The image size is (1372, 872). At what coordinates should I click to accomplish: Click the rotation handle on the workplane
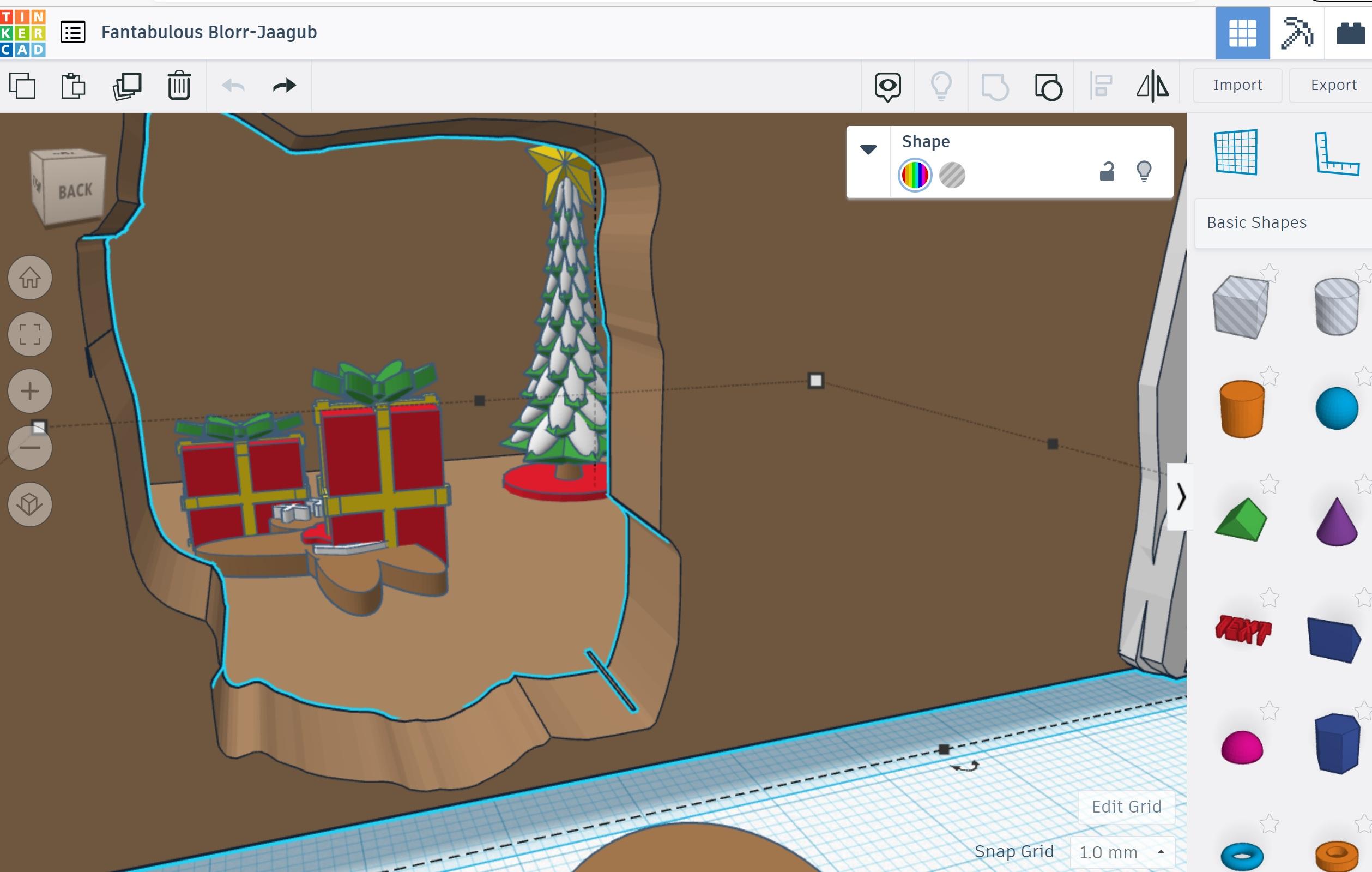(x=965, y=767)
